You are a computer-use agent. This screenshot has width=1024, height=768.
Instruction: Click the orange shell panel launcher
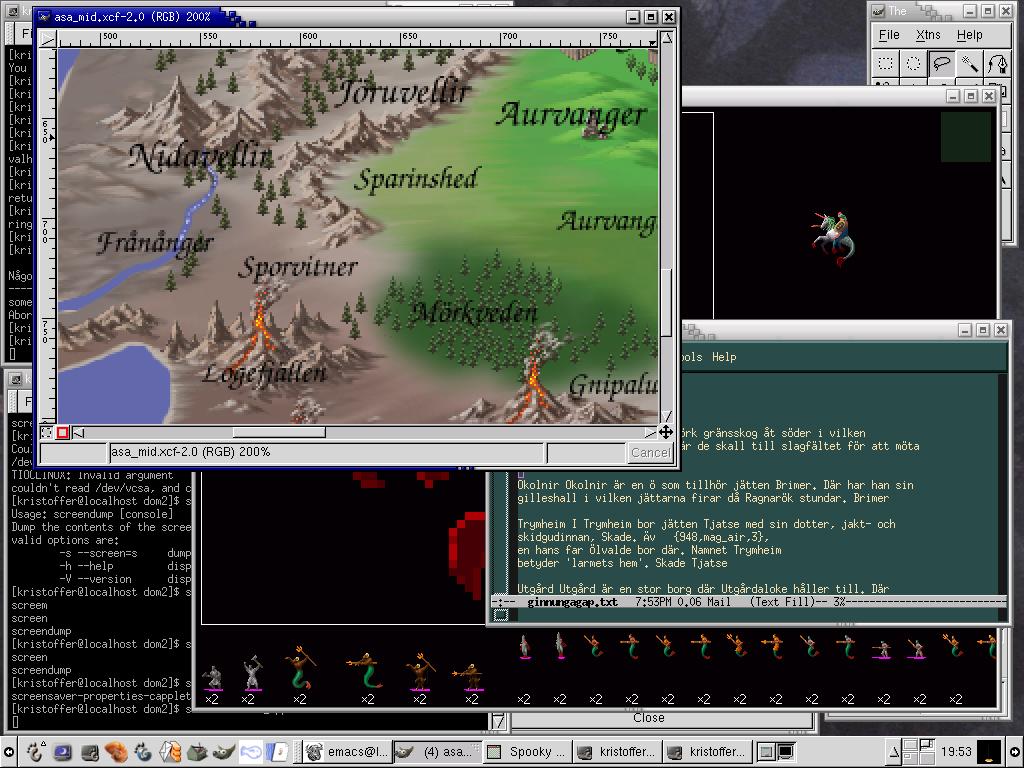(116, 752)
